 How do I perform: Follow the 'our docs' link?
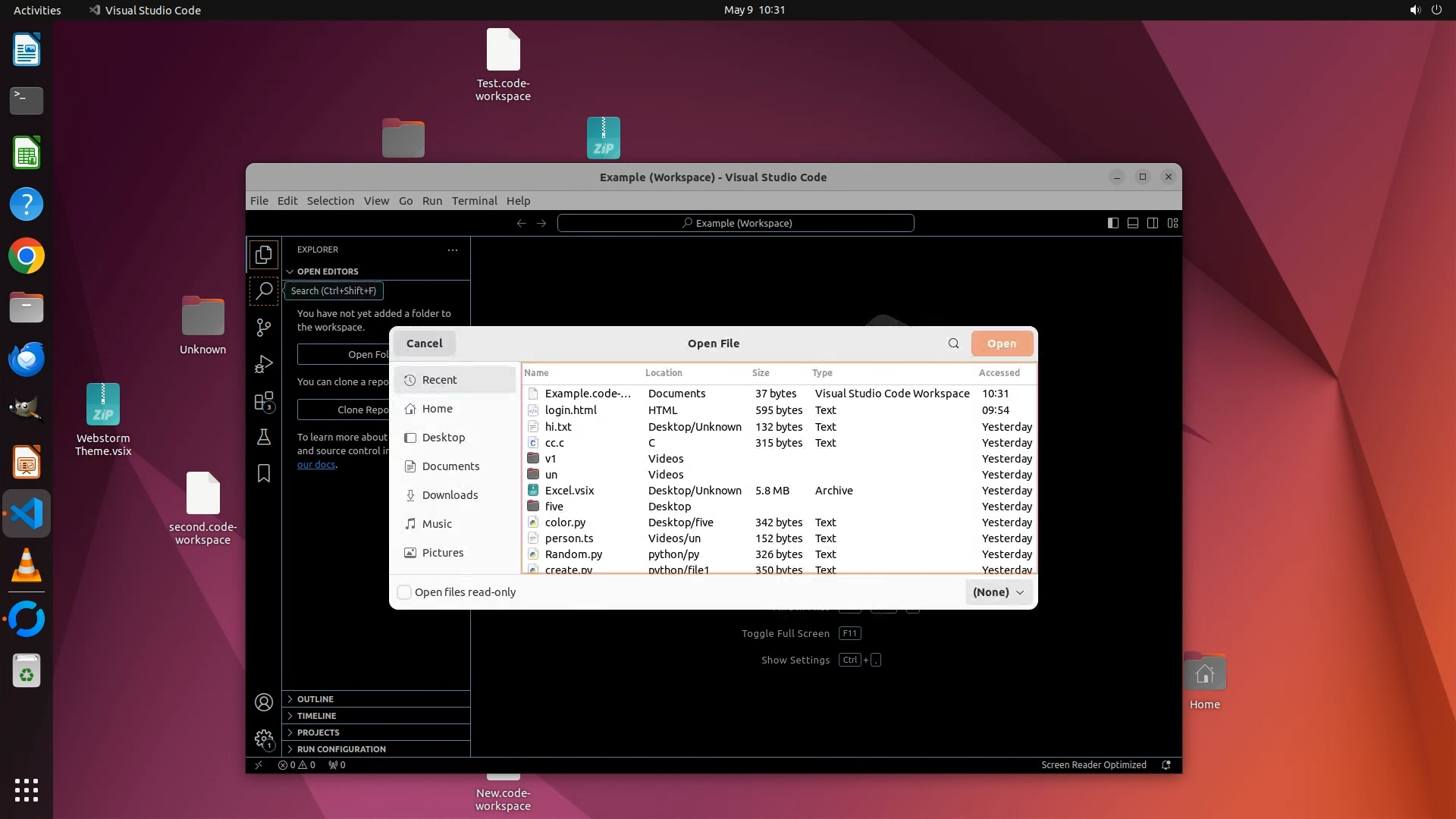[315, 464]
